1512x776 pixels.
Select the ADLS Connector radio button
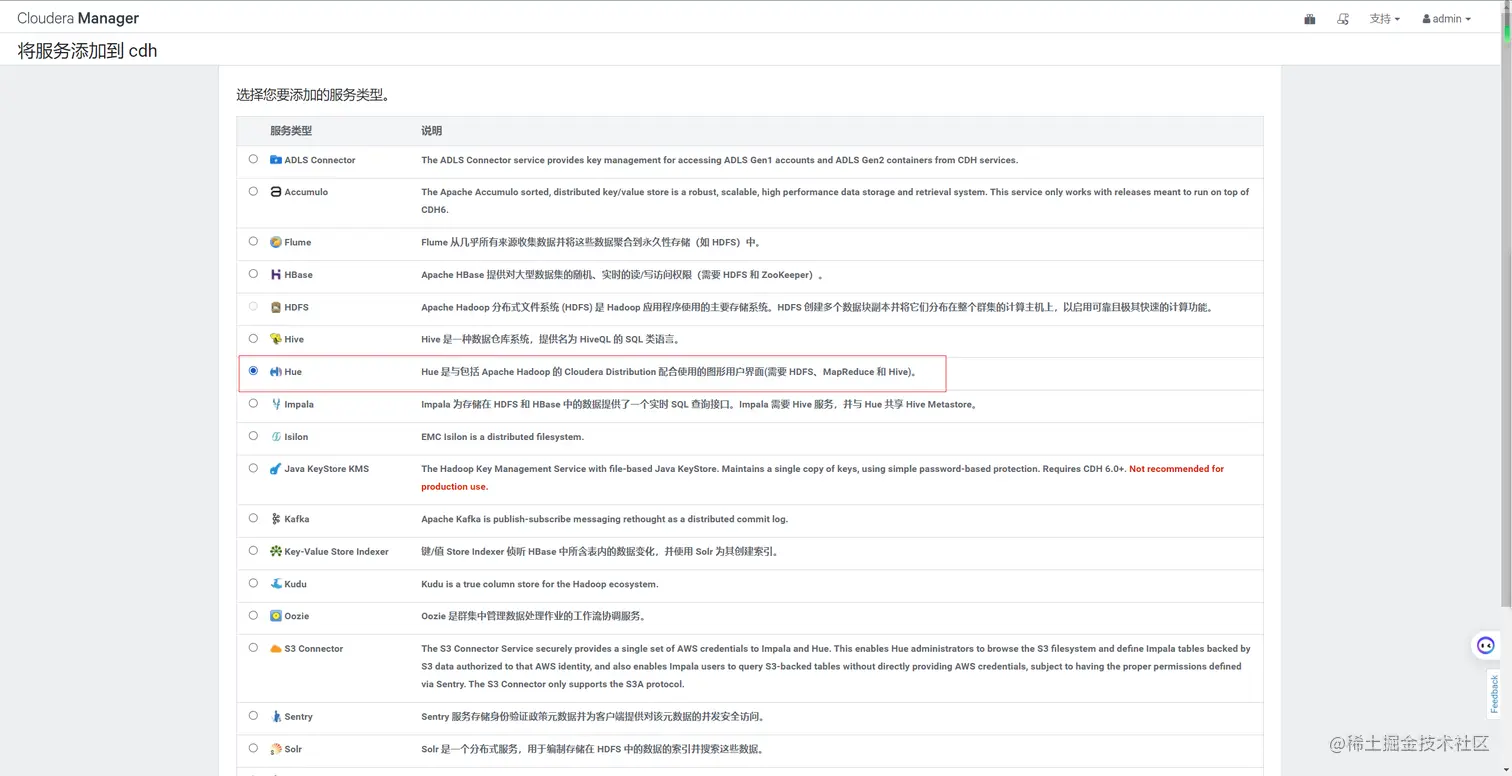[253, 159]
